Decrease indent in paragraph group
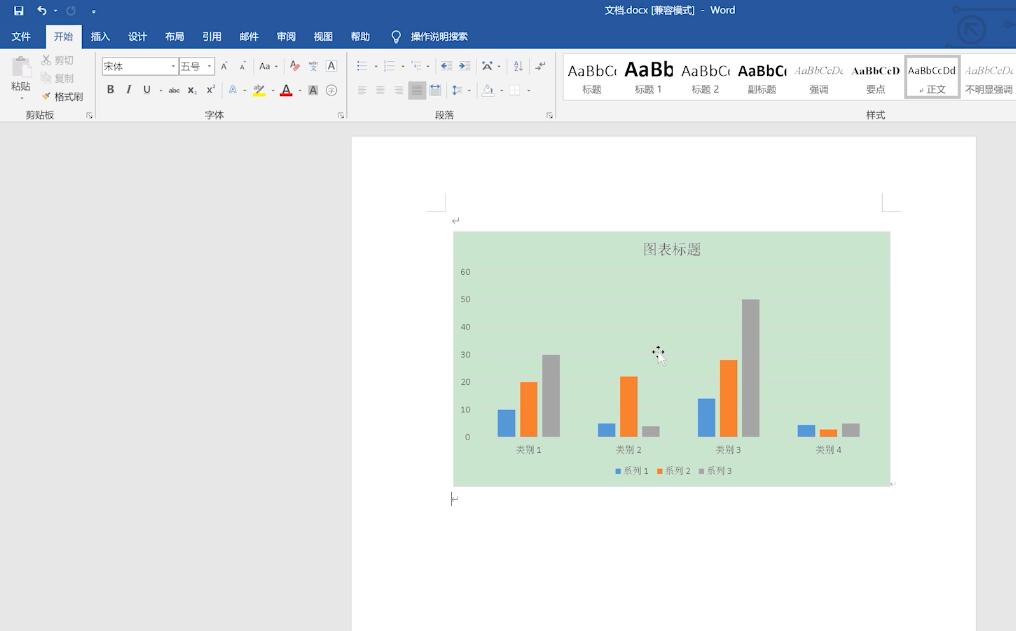Viewport: 1016px width, 631px height. tap(446, 66)
